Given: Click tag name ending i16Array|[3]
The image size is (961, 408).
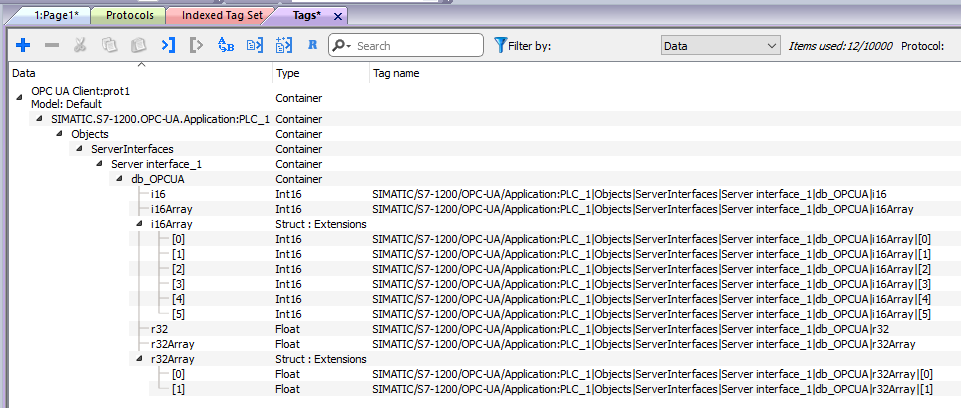Looking at the screenshot, I should pos(651,284).
